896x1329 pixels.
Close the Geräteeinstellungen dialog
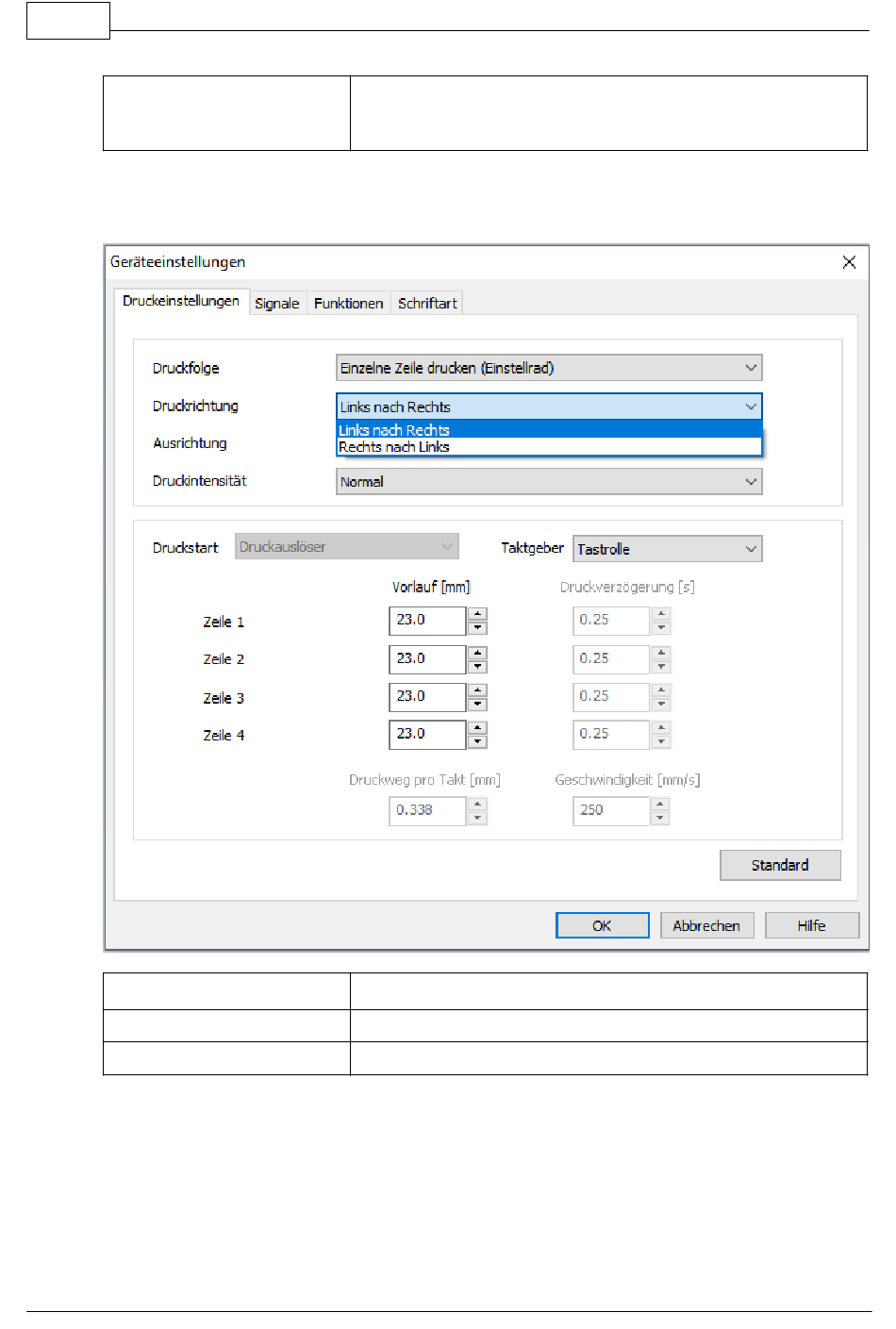coord(849,262)
